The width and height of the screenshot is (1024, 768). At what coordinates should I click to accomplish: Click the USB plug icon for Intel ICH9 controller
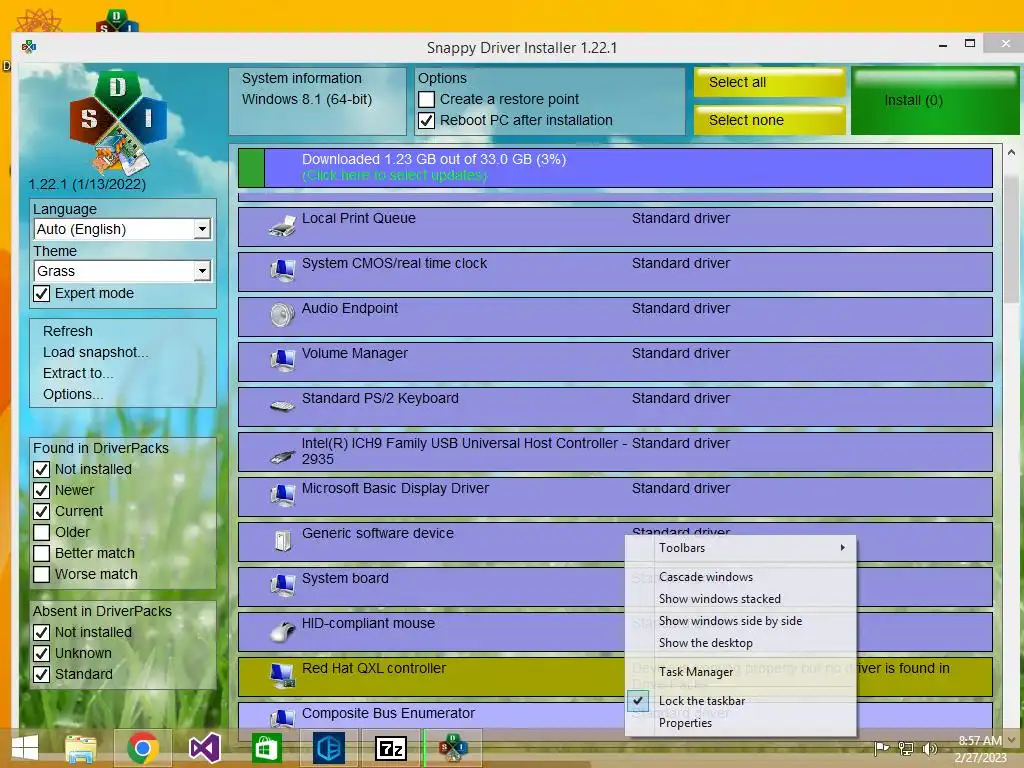pyautogui.click(x=282, y=457)
